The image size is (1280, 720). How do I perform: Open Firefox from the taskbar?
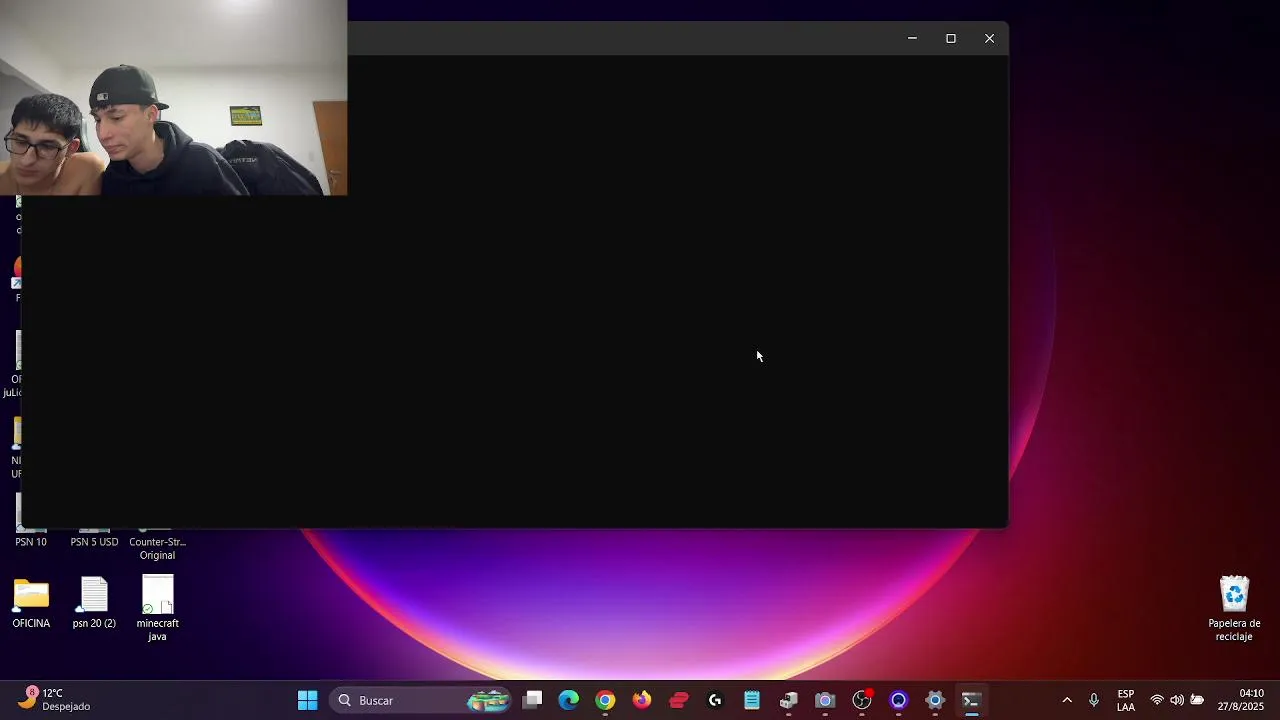(x=642, y=700)
